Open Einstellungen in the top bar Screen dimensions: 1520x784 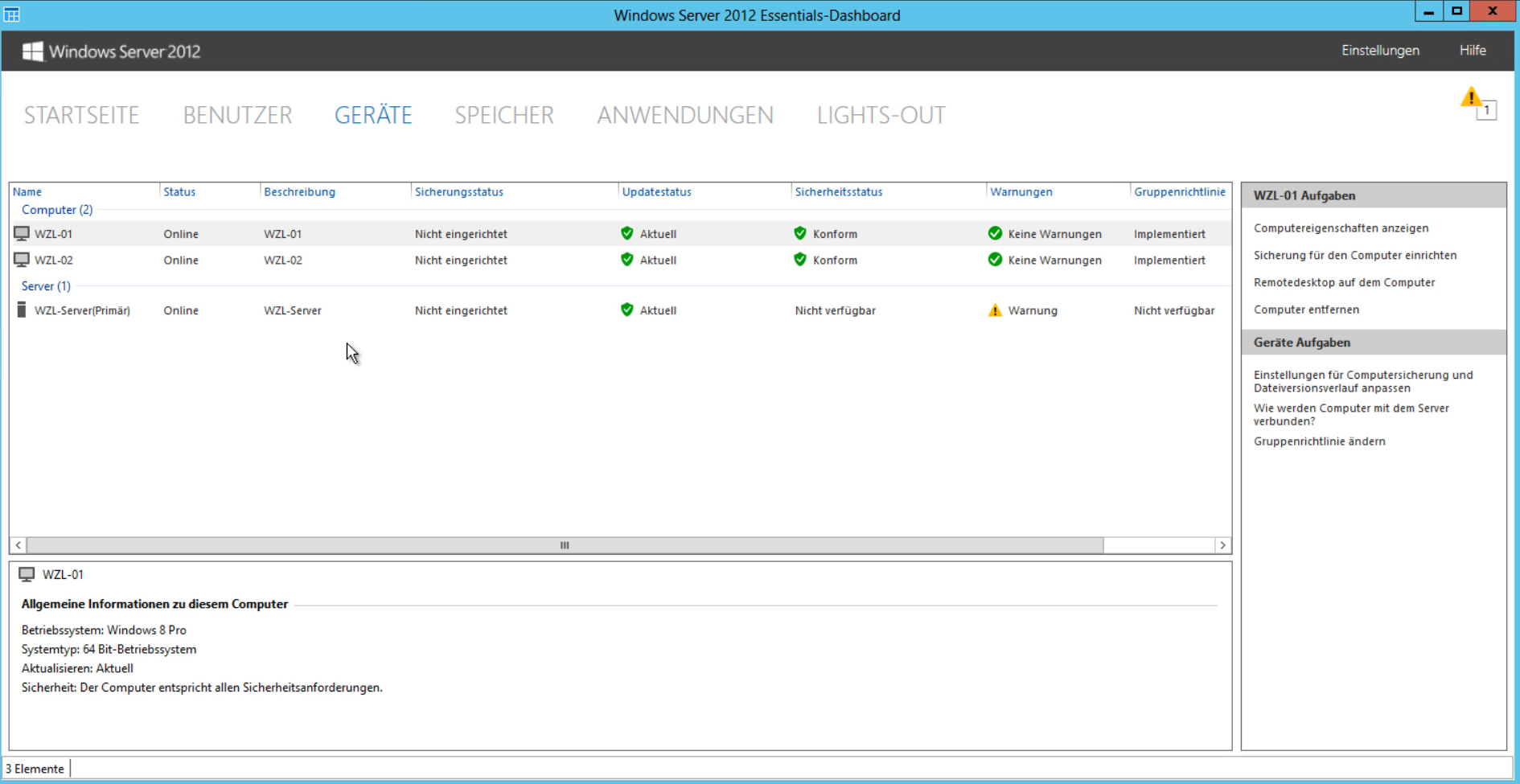pyautogui.click(x=1380, y=51)
